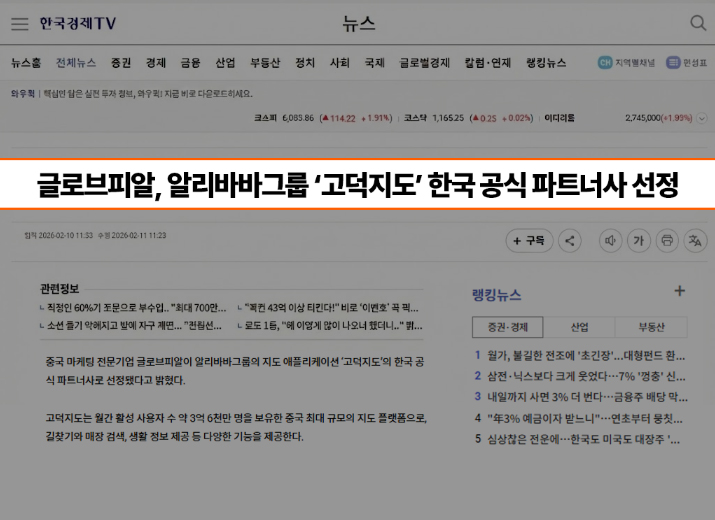
Task: Click the 뉴스 page heading
Action: pyautogui.click(x=359, y=23)
